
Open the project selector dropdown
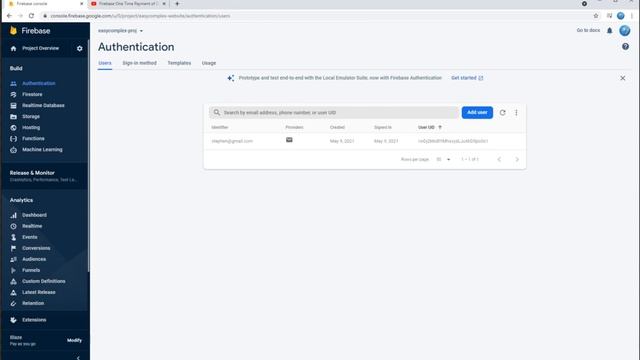[120, 31]
